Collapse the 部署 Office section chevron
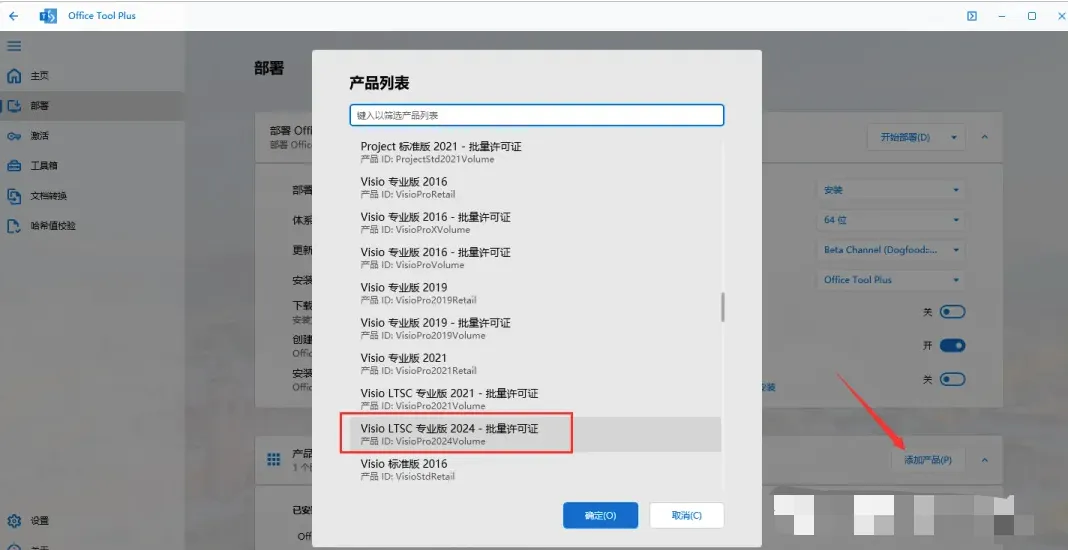1068x550 pixels. click(x=984, y=137)
